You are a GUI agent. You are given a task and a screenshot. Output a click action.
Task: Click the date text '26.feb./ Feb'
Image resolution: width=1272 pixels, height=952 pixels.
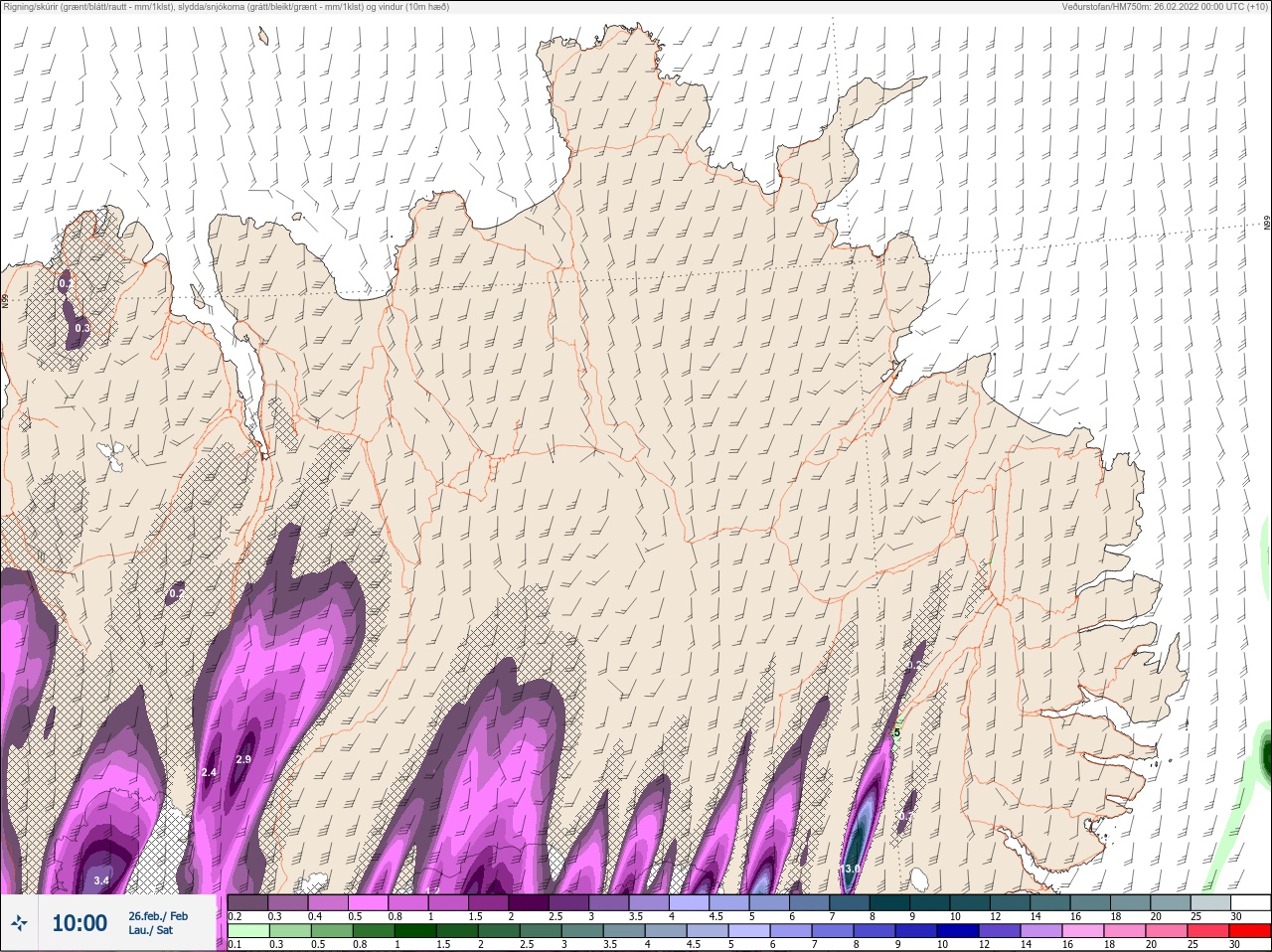(158, 915)
